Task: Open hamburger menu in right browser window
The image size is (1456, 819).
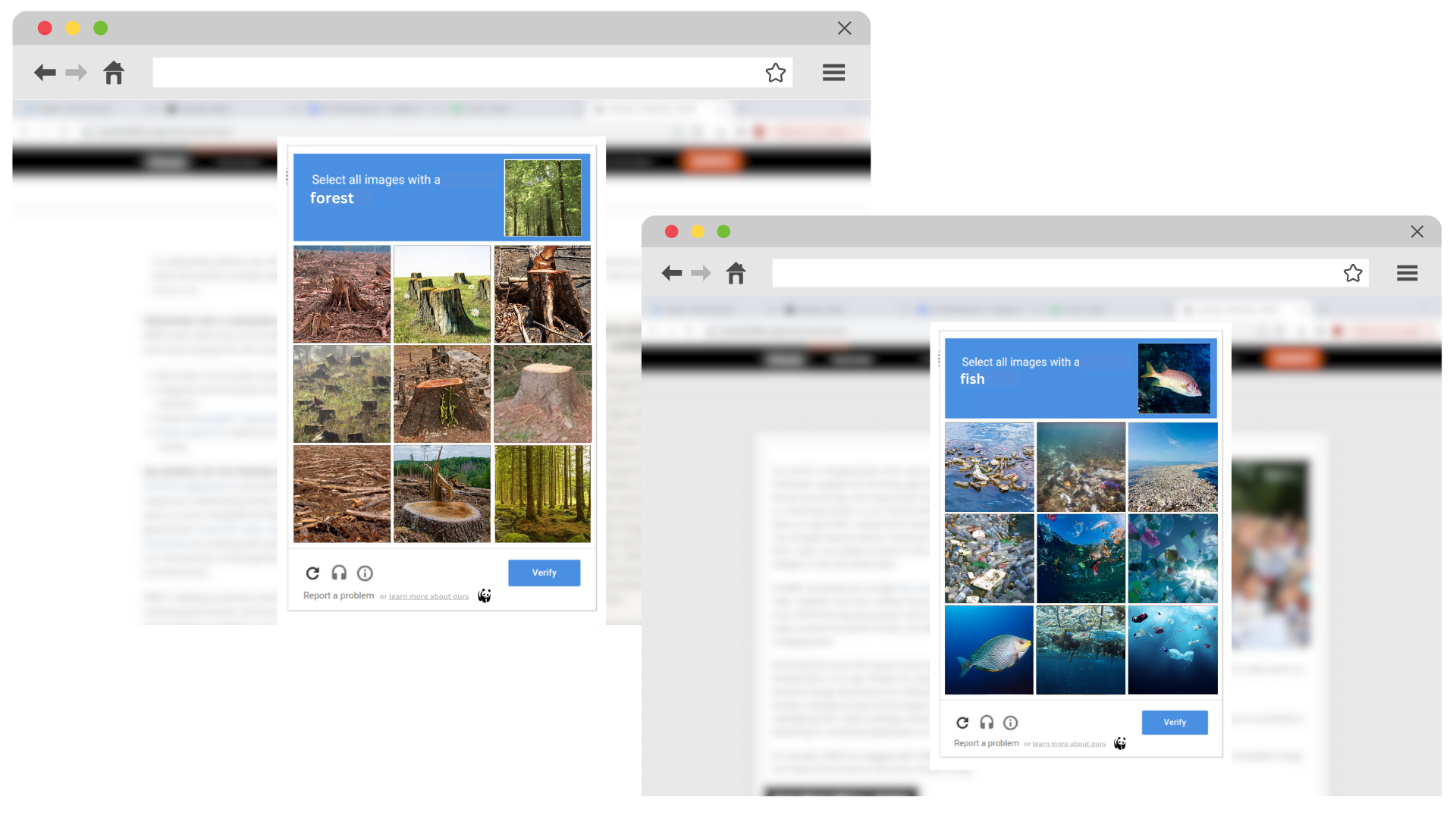Action: [x=1407, y=273]
